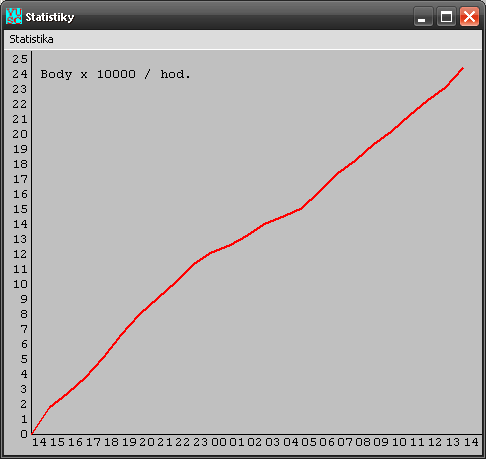Click y-axis label 0 at origin
Viewport: 486px width, 459px height.
coord(24,434)
